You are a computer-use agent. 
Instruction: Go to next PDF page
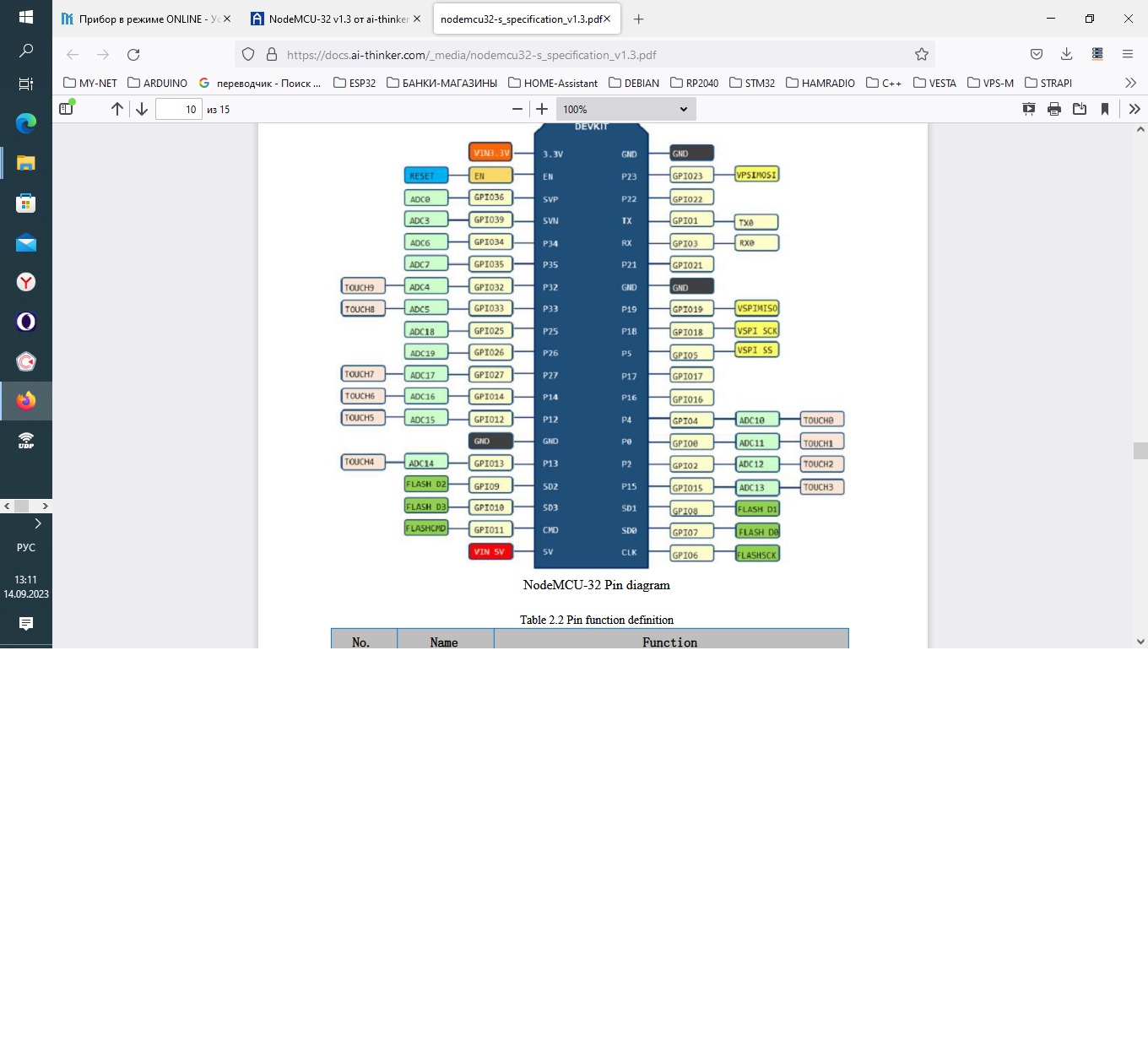142,109
